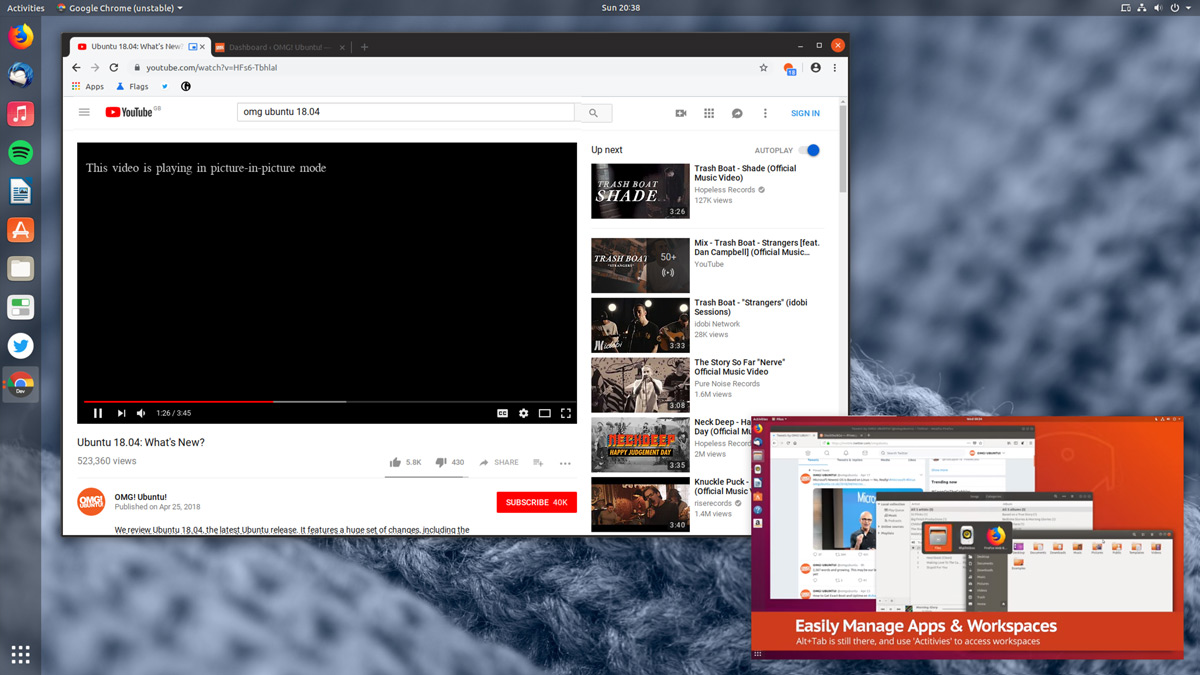Skip to the next video
The image size is (1200, 675).
(121, 413)
